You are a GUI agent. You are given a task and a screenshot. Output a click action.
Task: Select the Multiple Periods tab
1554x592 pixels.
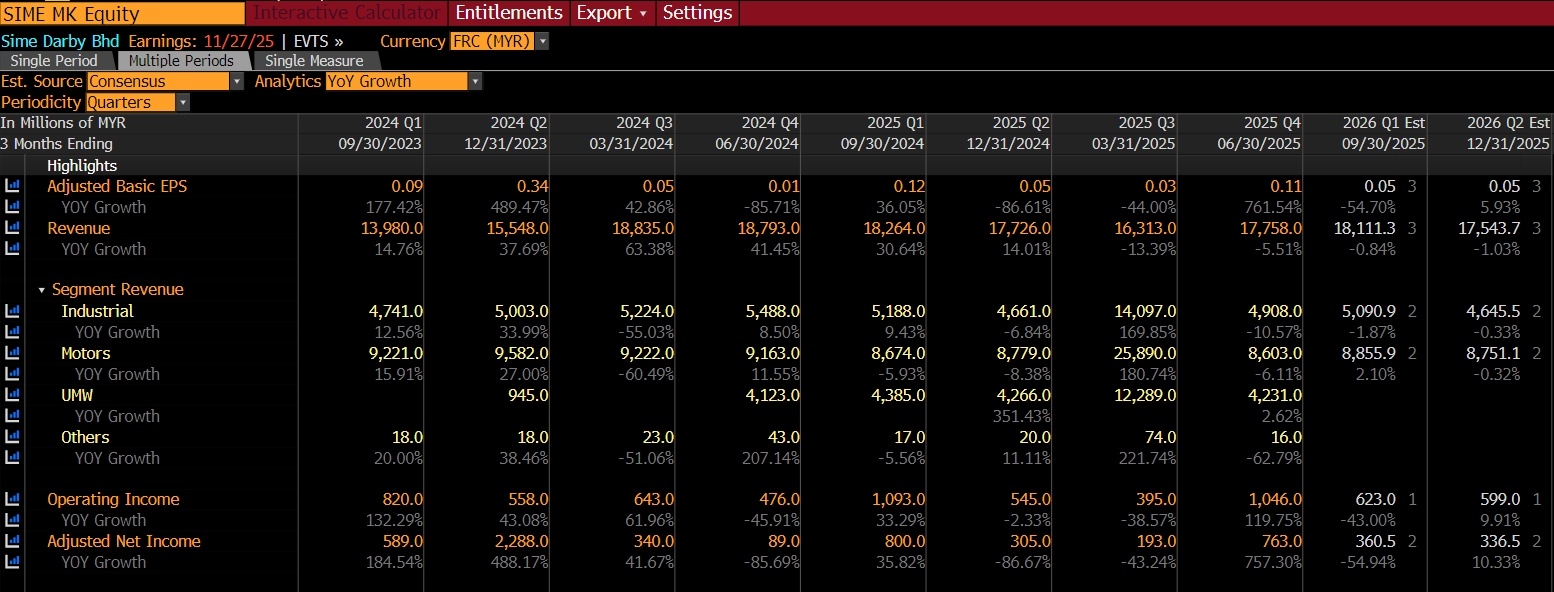[x=181, y=61]
